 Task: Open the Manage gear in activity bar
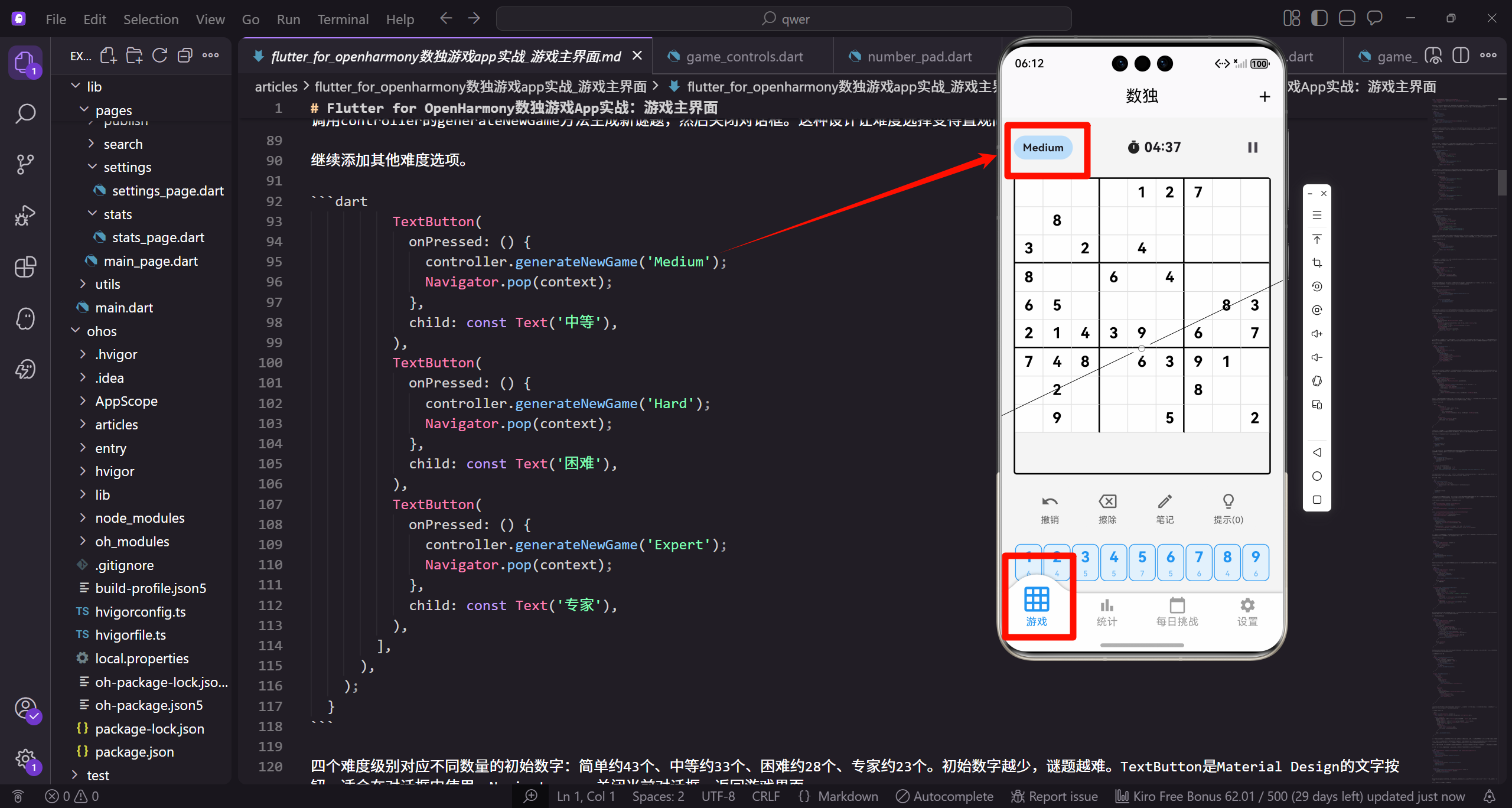[x=26, y=760]
